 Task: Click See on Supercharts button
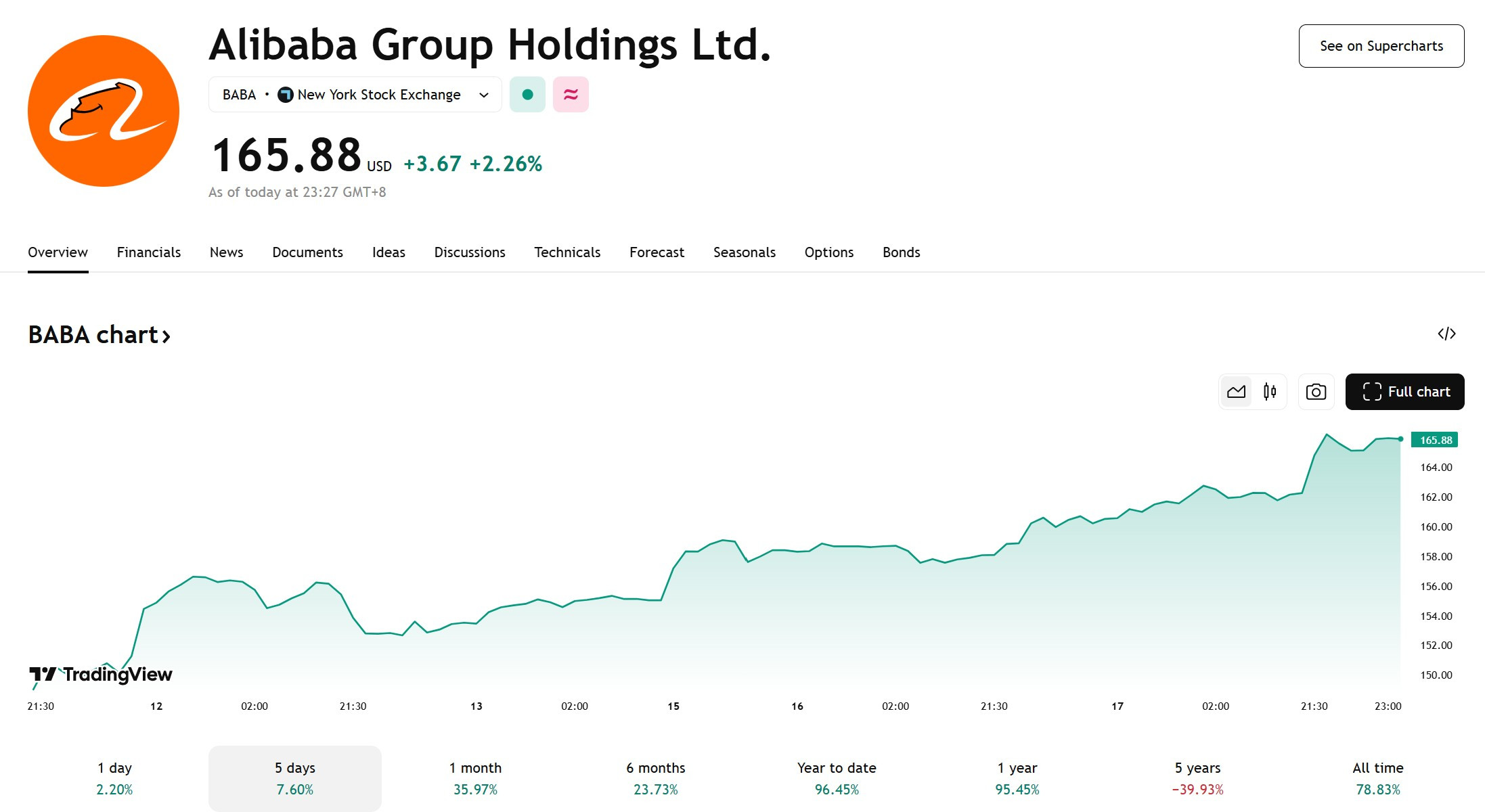click(x=1381, y=46)
